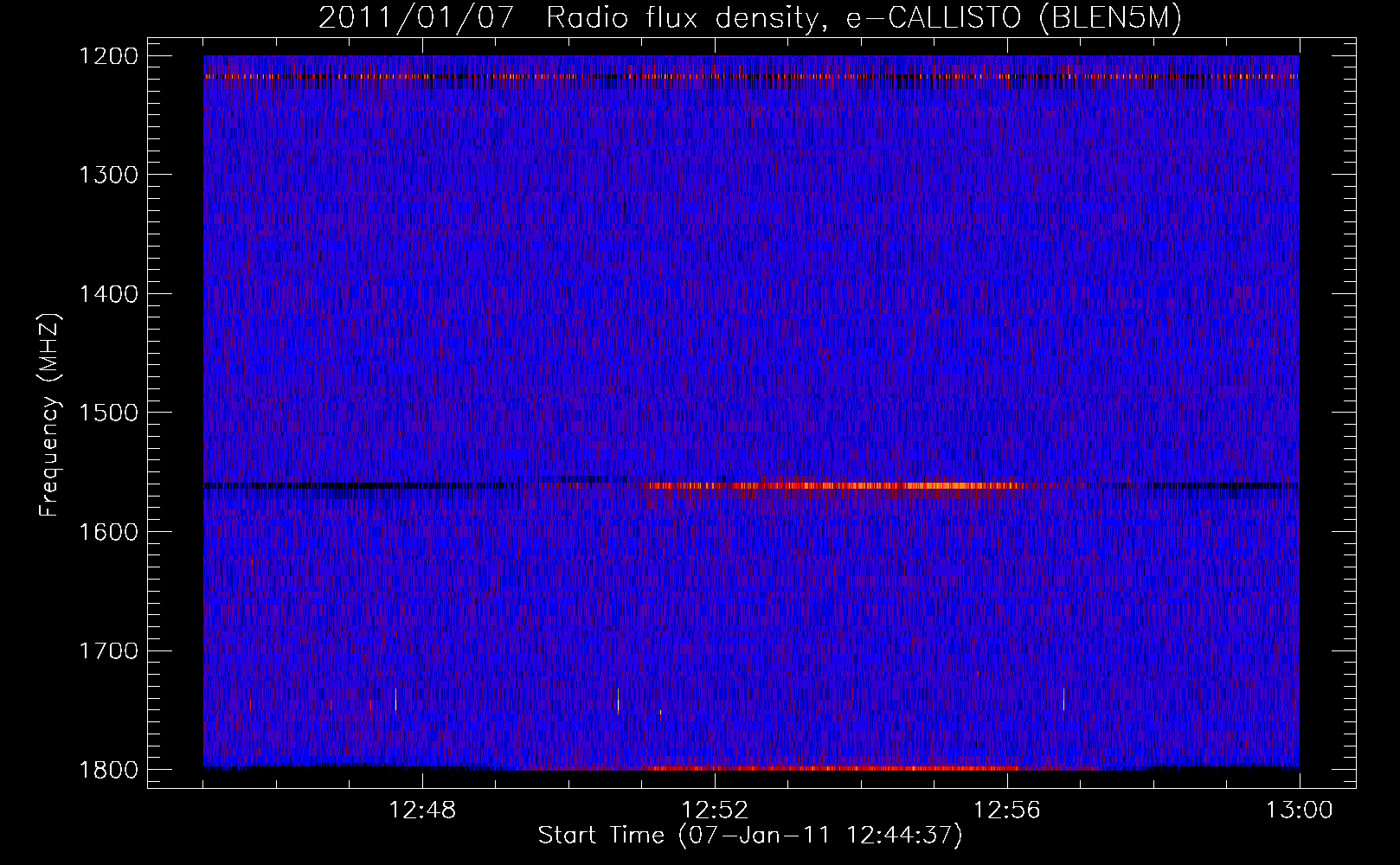
Task: Click the thin orange line near 1220 MHz
Action: point(751,76)
